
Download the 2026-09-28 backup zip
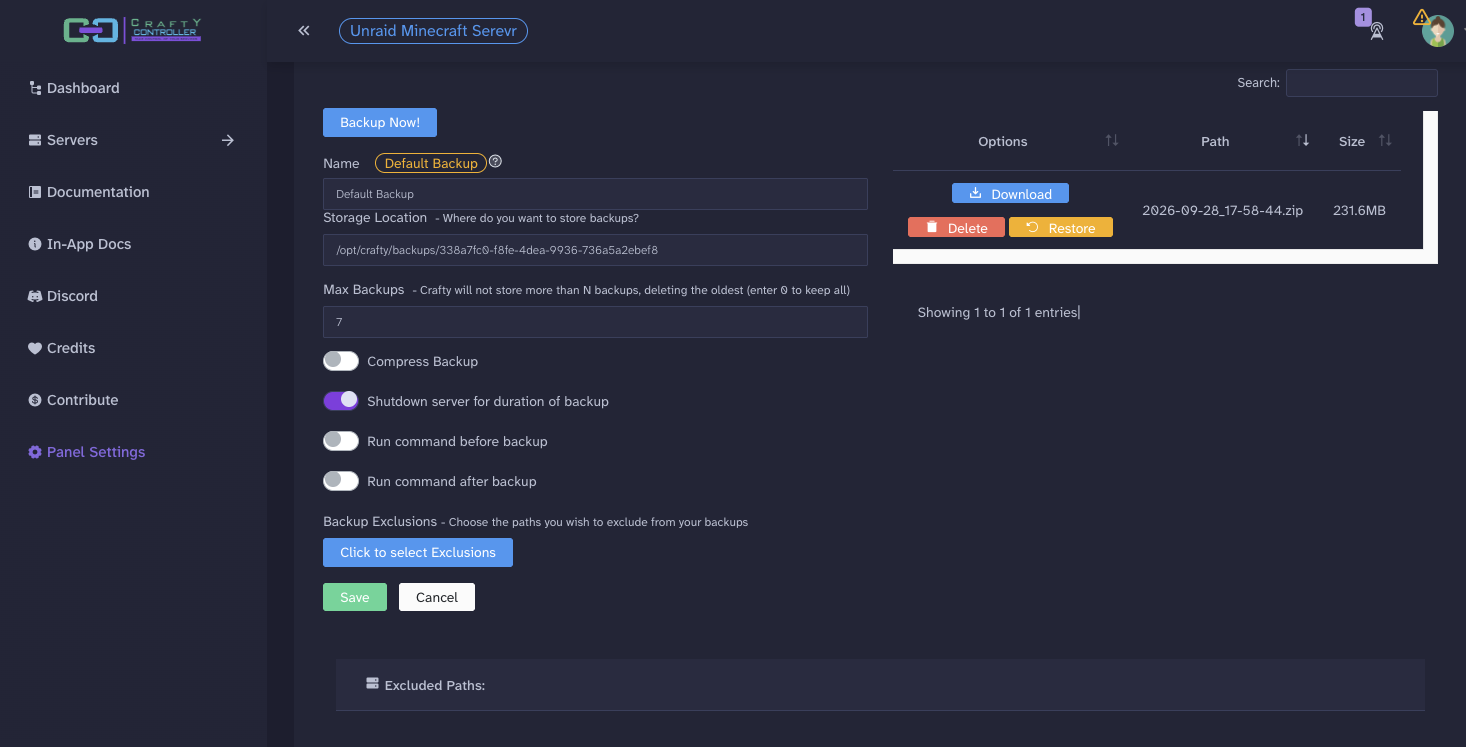1010,193
